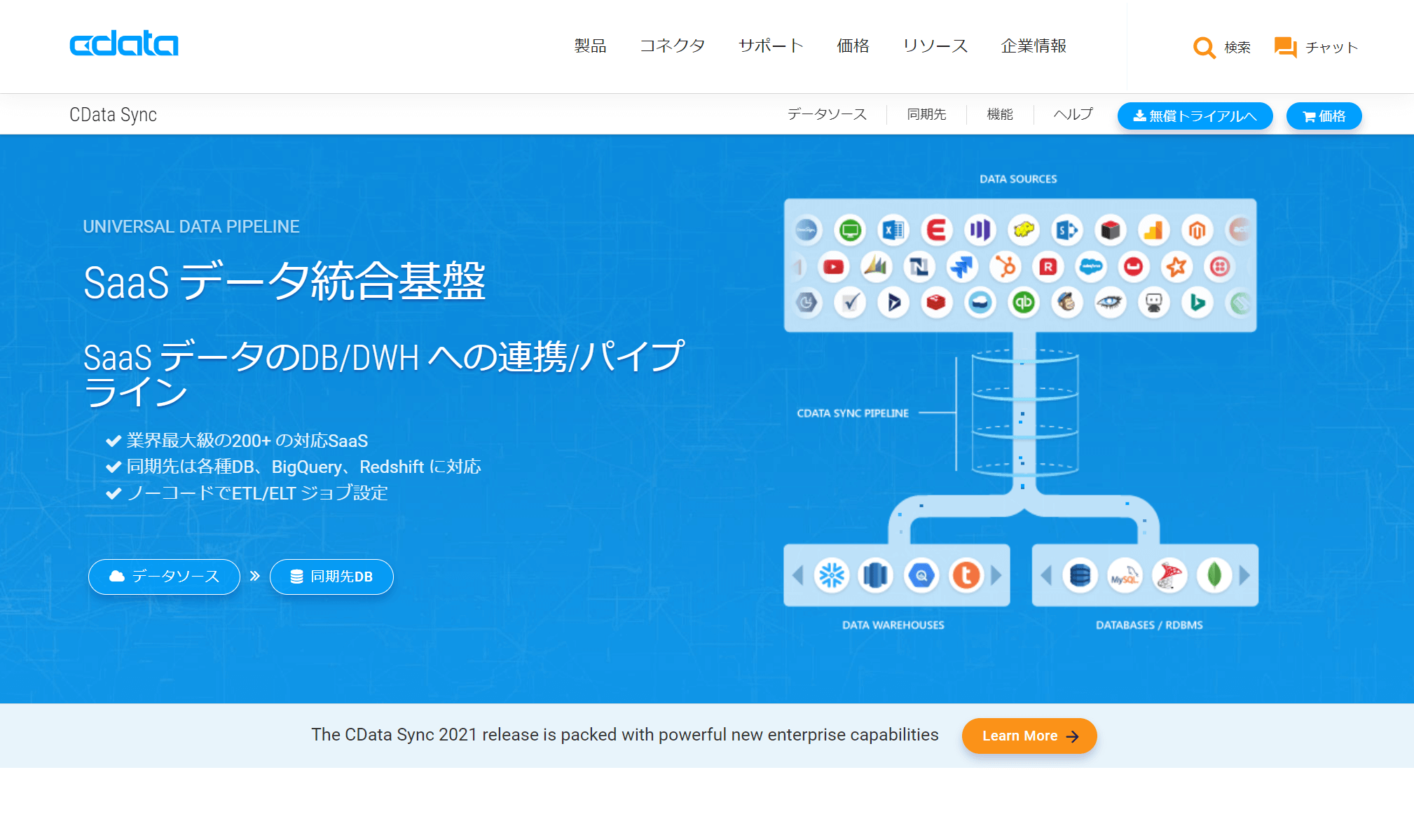
Task: Select the 機能 tab in the CData Sync navigation
Action: click(999, 114)
